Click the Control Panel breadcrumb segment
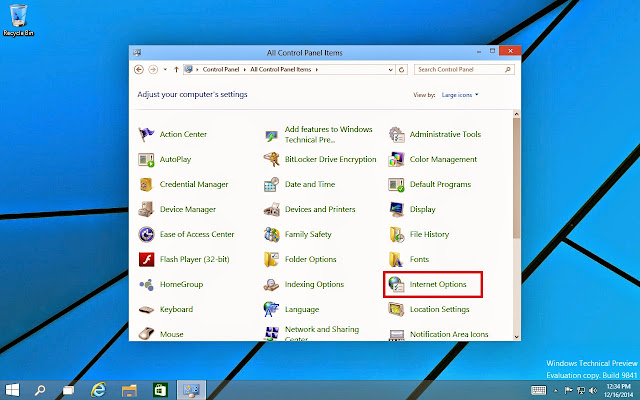The width and height of the screenshot is (640, 400). pyautogui.click(x=221, y=69)
